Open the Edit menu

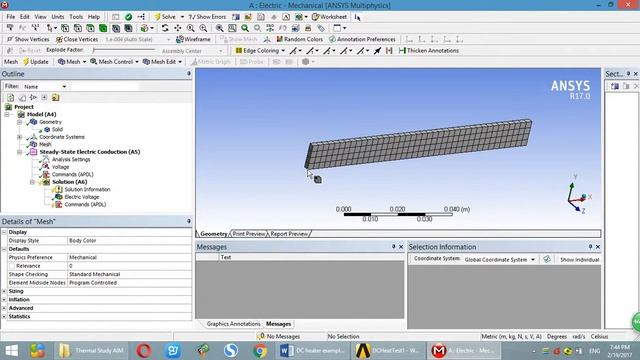[x=25, y=17]
